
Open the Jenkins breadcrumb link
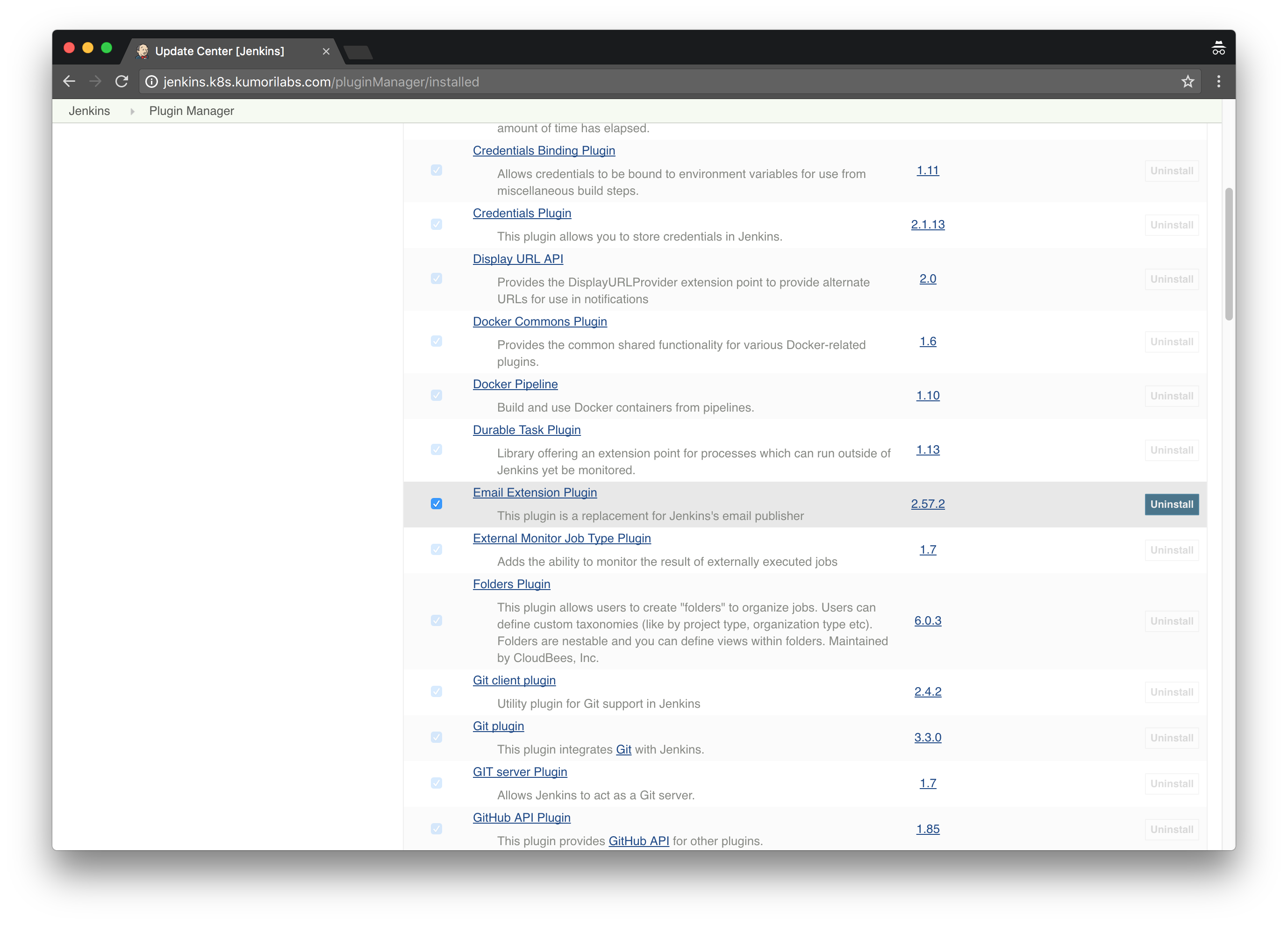click(x=89, y=111)
